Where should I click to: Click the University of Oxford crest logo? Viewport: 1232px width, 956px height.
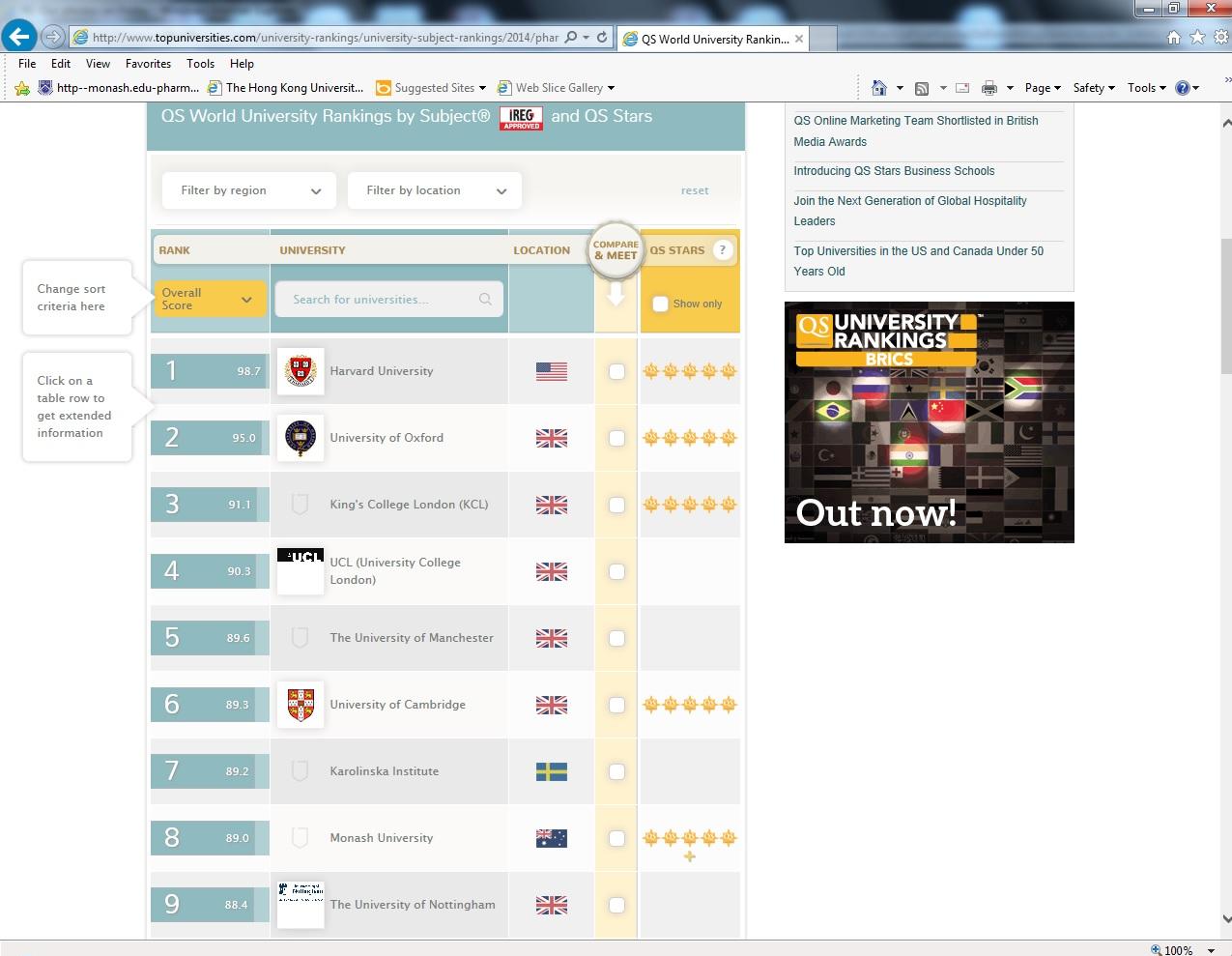click(x=301, y=438)
